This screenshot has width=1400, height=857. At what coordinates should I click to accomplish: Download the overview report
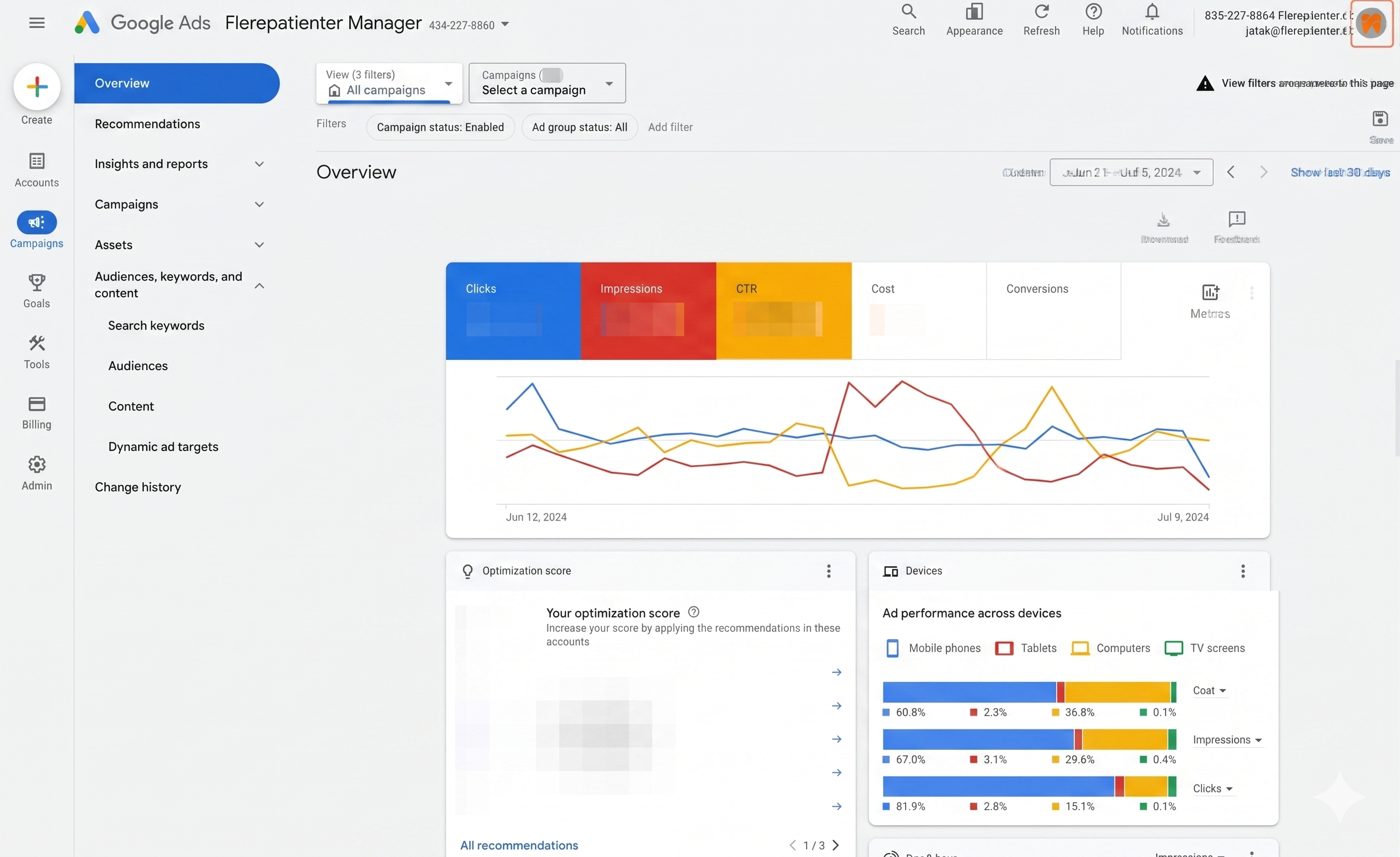click(x=1164, y=227)
